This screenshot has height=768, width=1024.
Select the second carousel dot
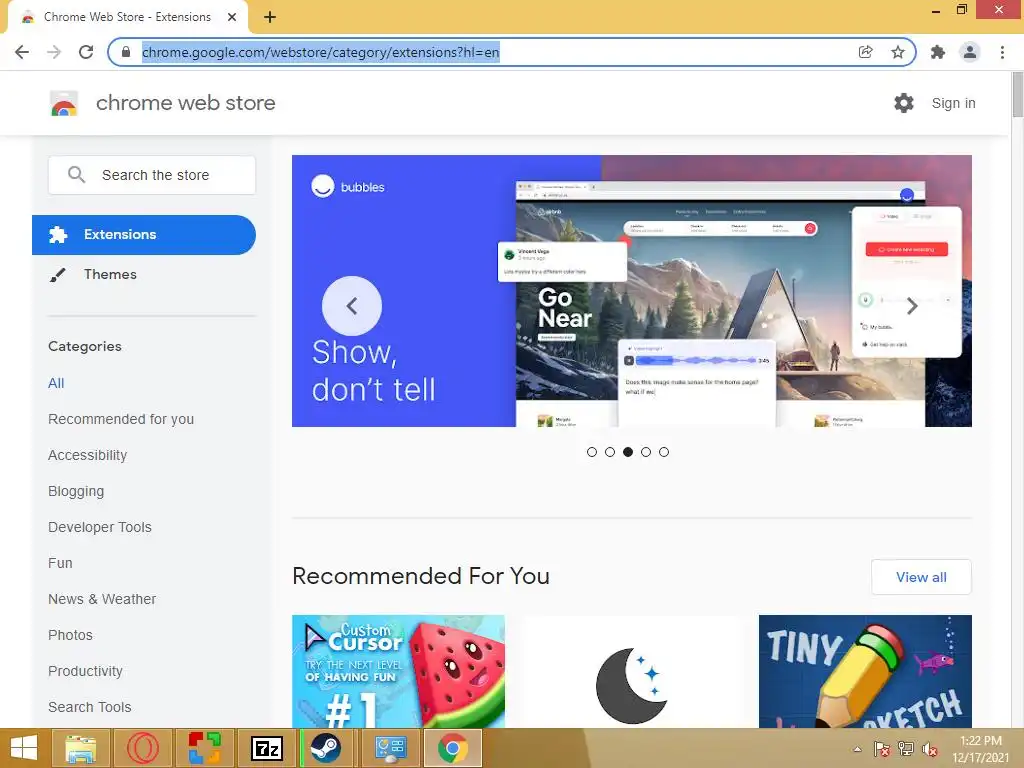[610, 452]
